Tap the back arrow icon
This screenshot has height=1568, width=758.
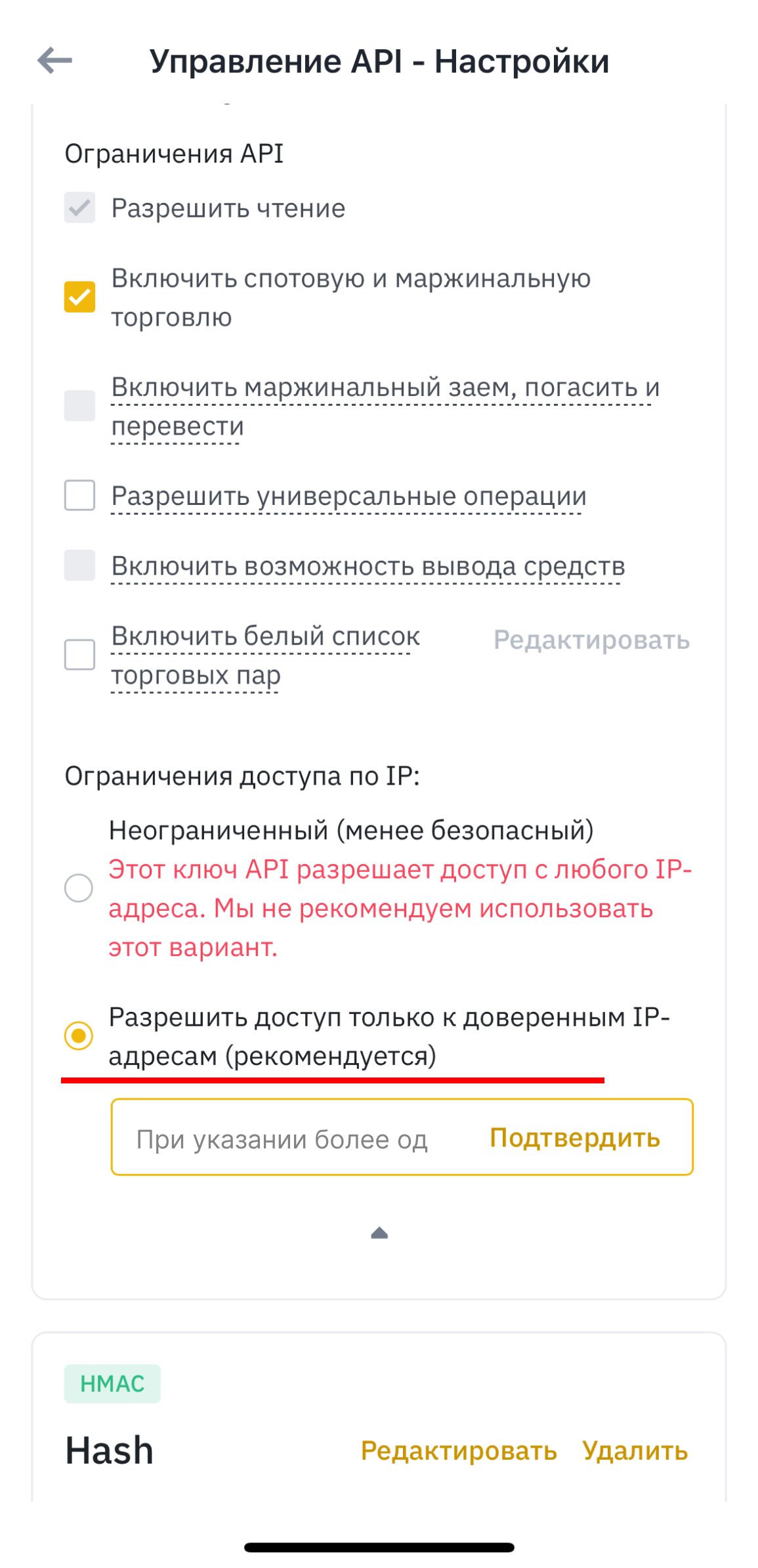point(54,61)
